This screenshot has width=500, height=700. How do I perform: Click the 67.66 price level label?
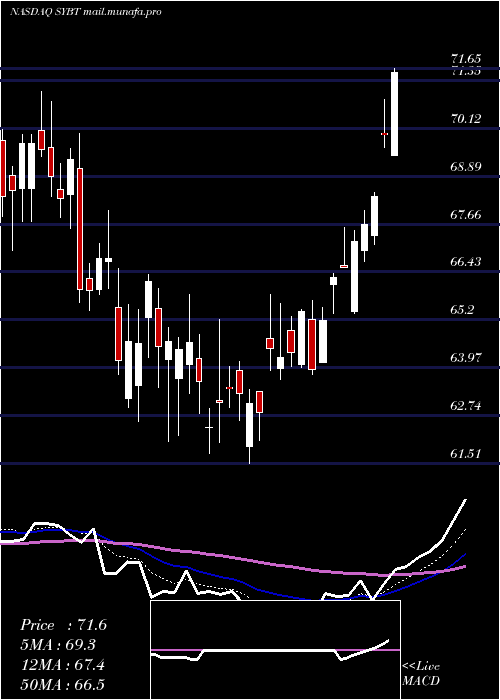tap(466, 215)
